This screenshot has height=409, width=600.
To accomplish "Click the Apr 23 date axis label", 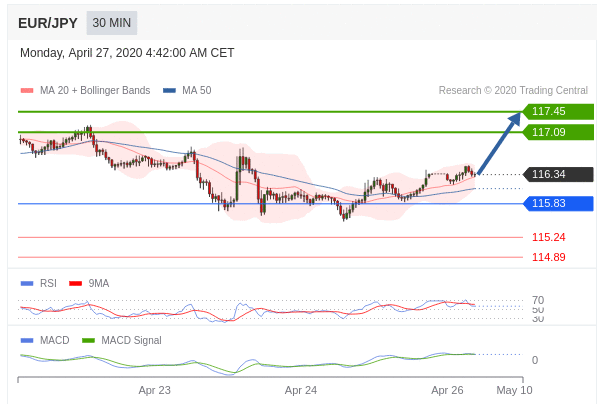I will (x=154, y=390).
